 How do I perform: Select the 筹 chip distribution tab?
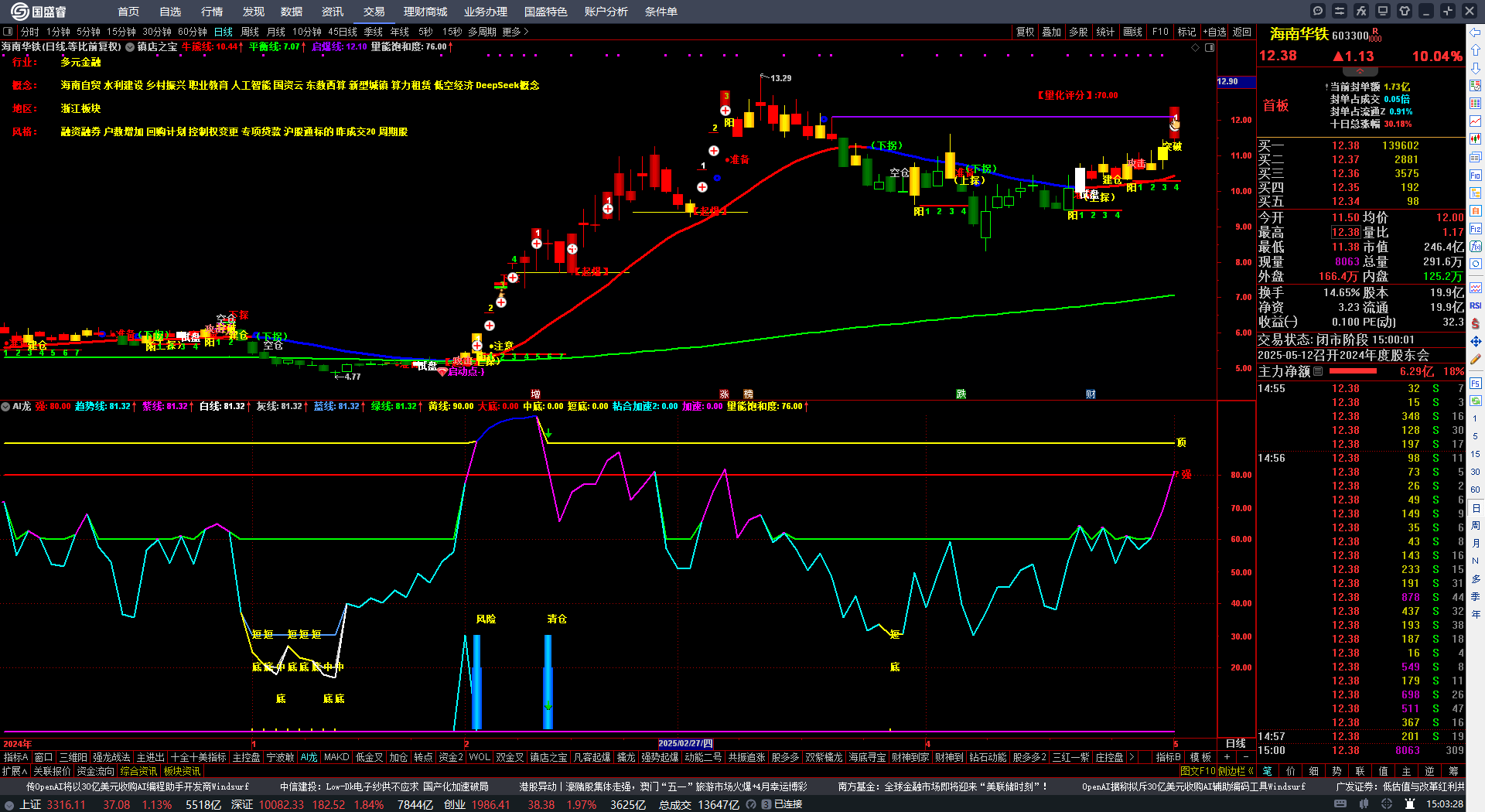click(x=1453, y=771)
